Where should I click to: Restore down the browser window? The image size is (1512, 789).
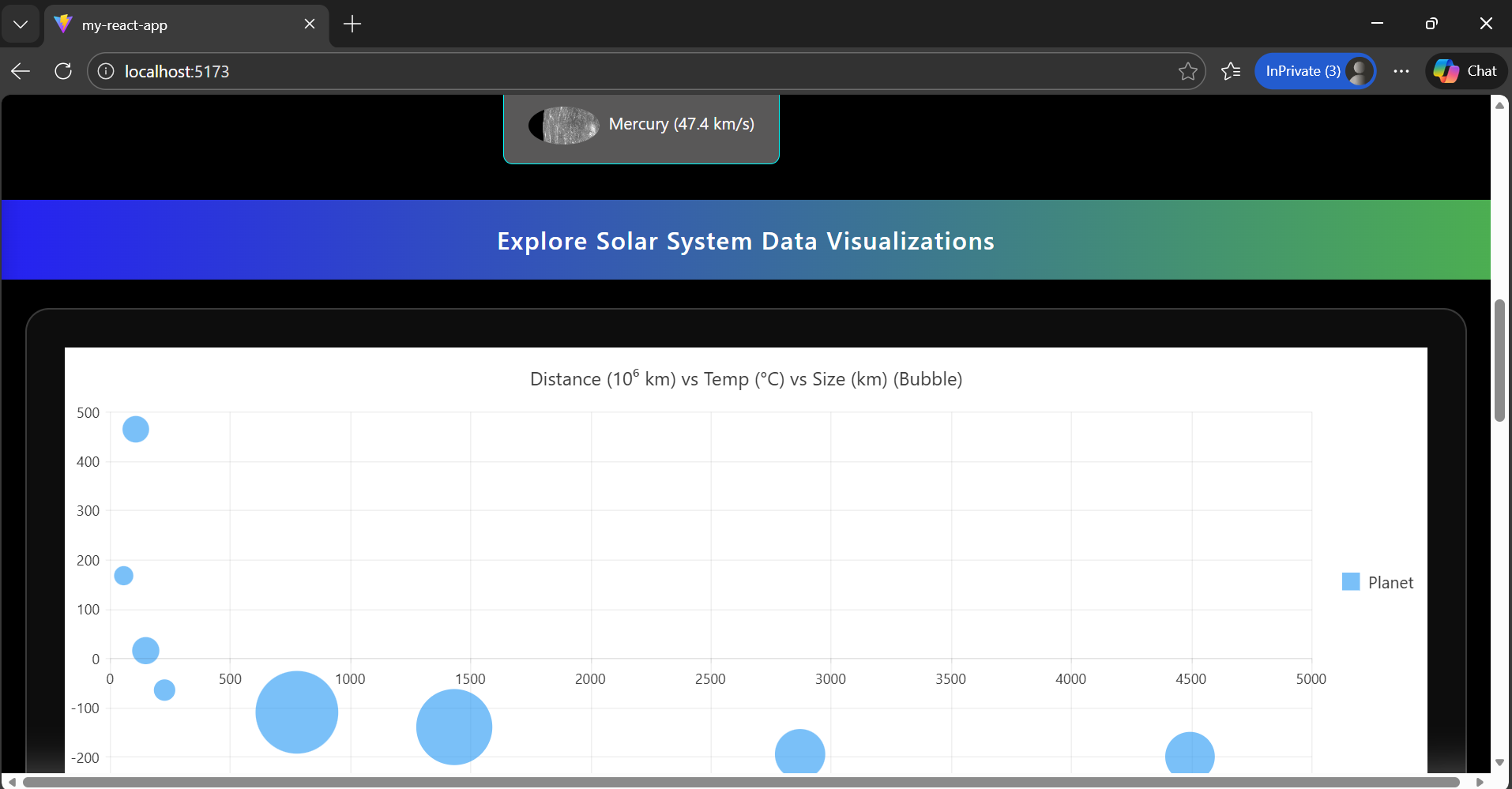pyautogui.click(x=1431, y=24)
